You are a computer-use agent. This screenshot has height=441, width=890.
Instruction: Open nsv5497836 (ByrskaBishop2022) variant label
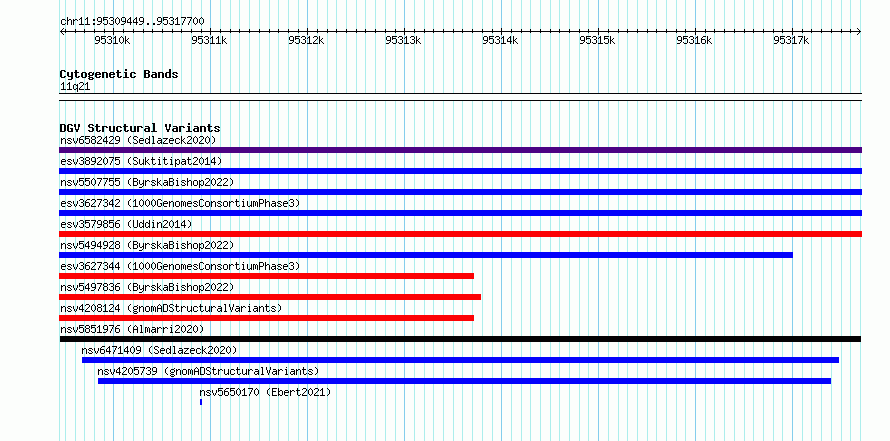tap(147, 287)
